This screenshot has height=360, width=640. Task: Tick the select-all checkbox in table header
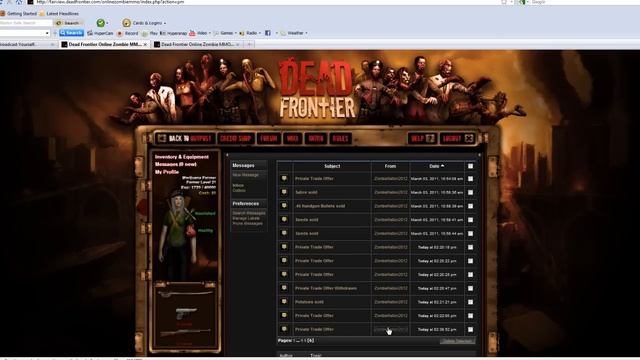pyautogui.click(x=470, y=166)
